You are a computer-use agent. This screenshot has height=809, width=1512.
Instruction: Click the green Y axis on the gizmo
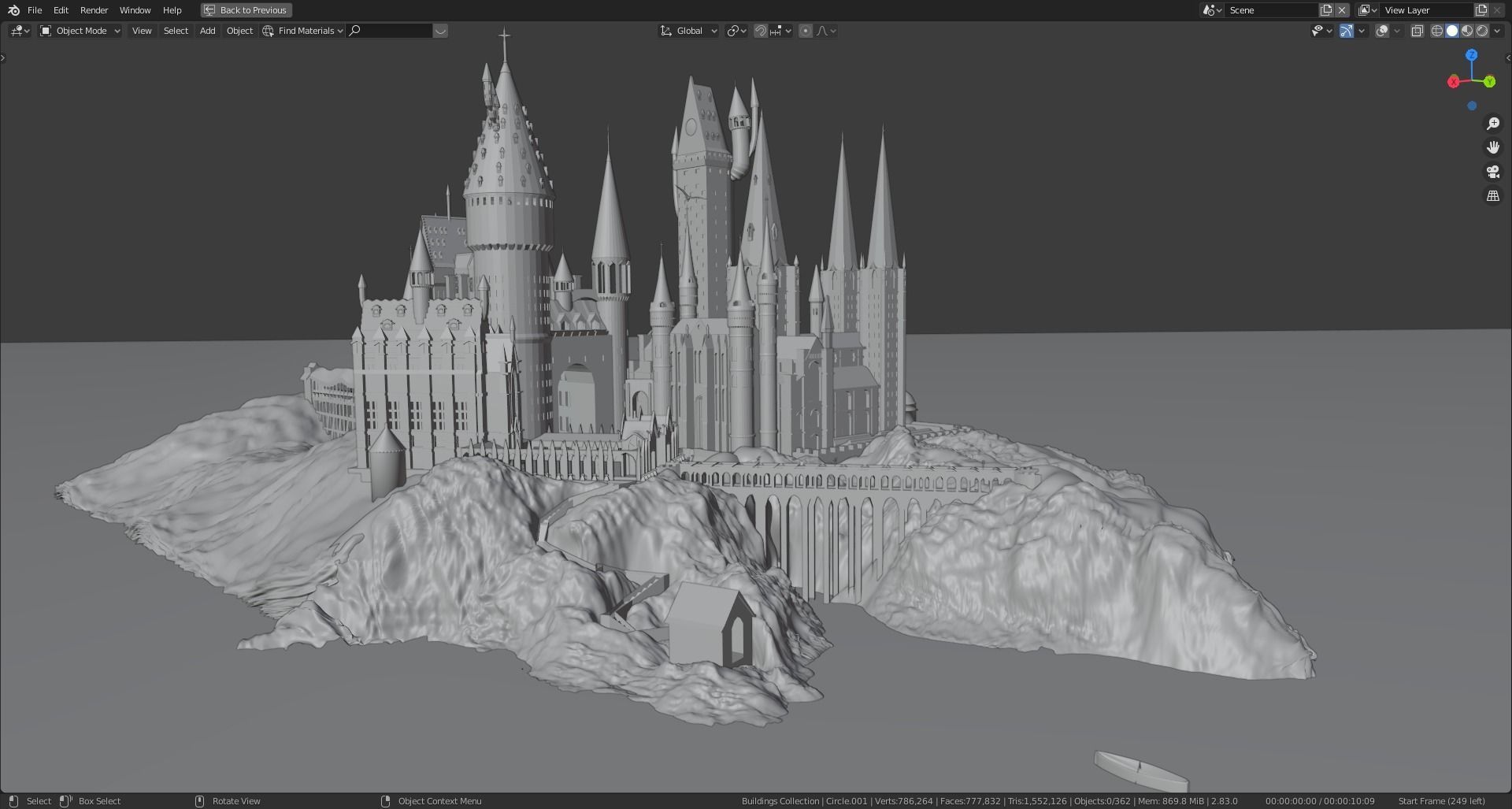[x=1490, y=82]
